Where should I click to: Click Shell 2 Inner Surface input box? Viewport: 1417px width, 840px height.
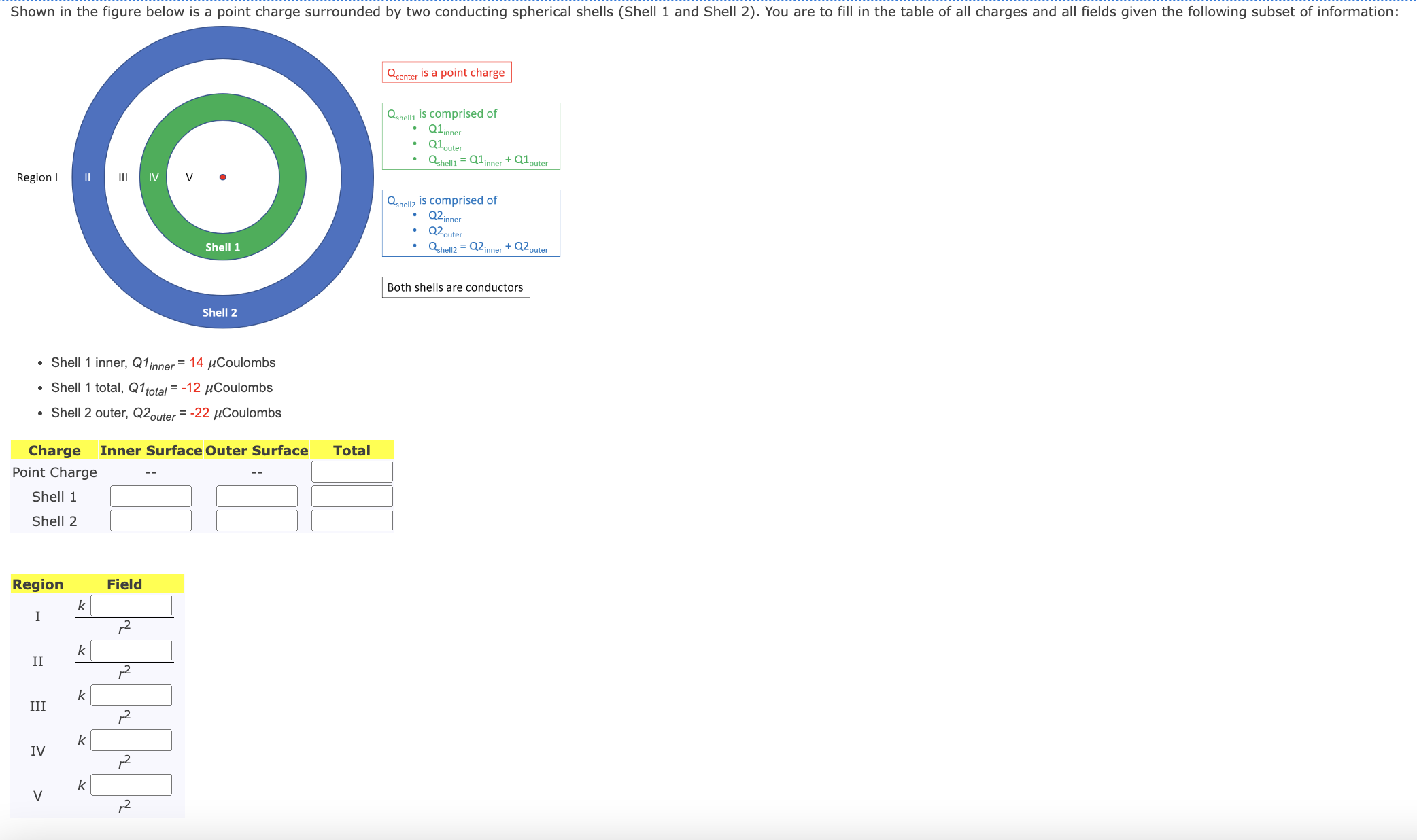click(x=151, y=521)
